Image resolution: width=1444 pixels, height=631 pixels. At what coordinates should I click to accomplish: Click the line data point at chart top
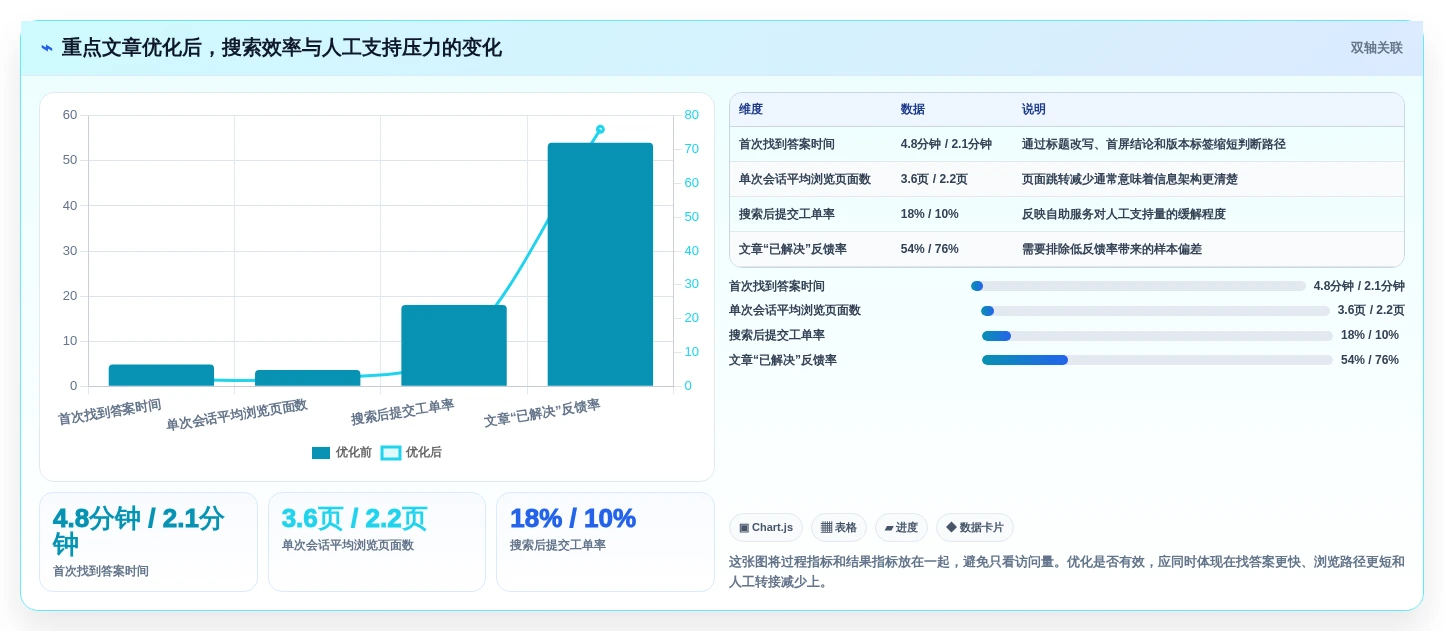point(600,129)
